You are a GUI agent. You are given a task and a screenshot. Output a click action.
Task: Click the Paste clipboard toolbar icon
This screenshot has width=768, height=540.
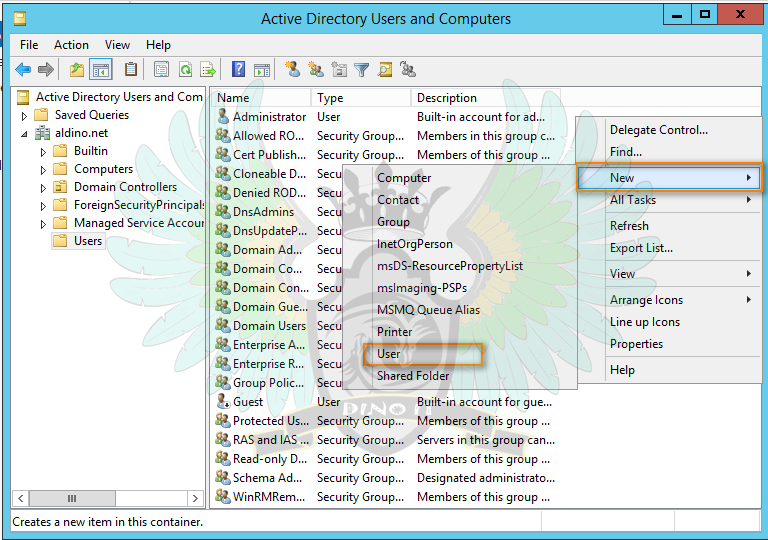pos(130,69)
